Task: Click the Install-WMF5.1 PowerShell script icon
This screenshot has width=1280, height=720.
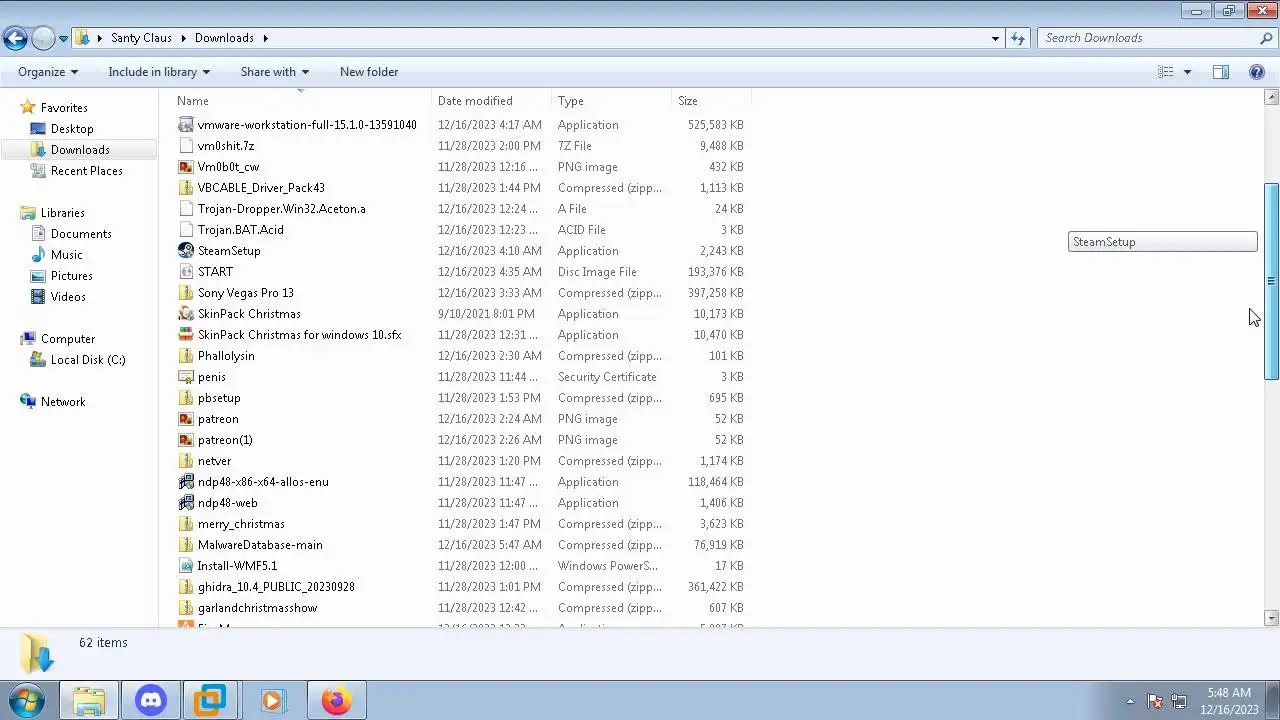Action: (185, 566)
